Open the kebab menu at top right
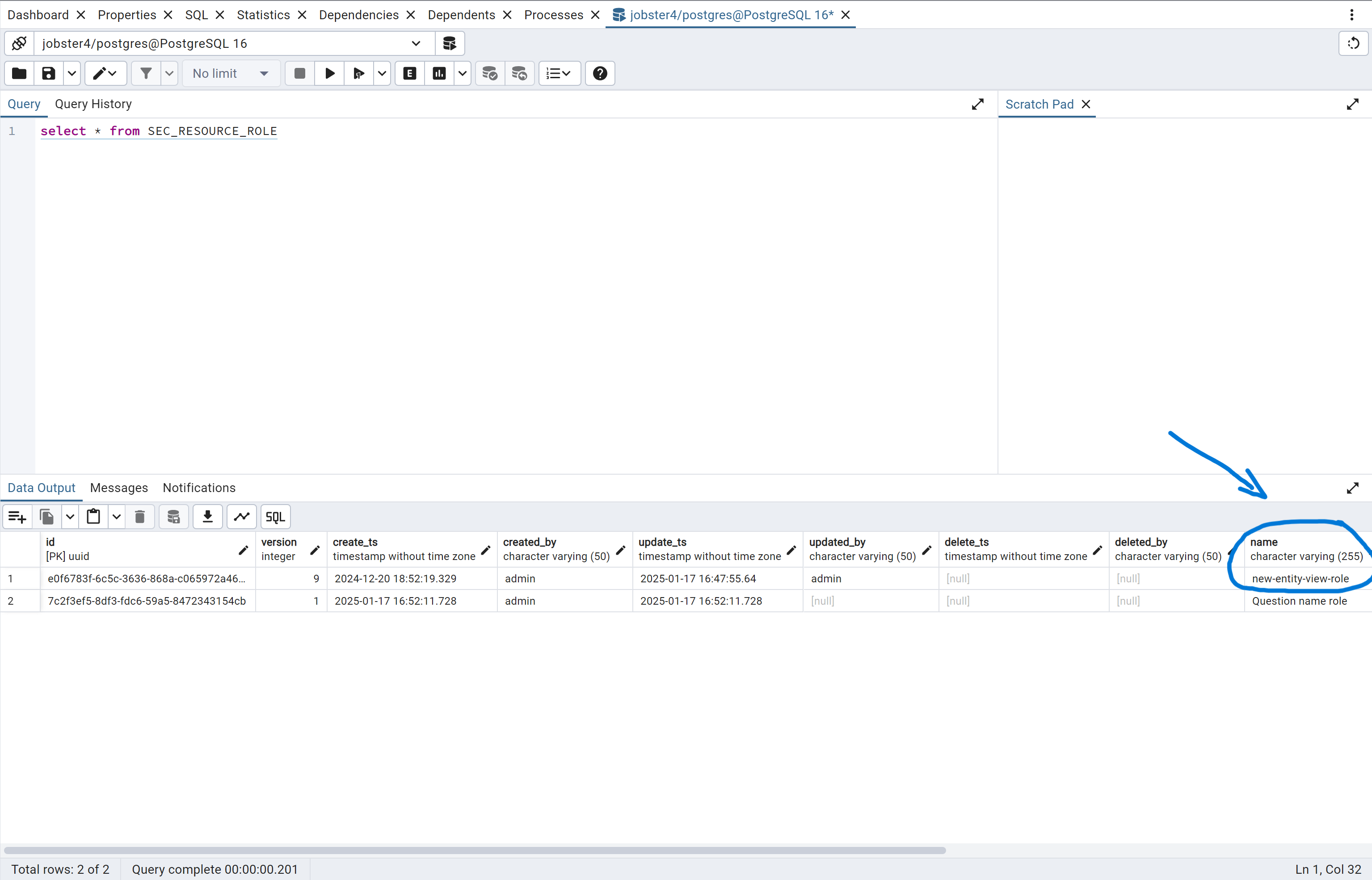The image size is (1372, 880). (x=1352, y=15)
